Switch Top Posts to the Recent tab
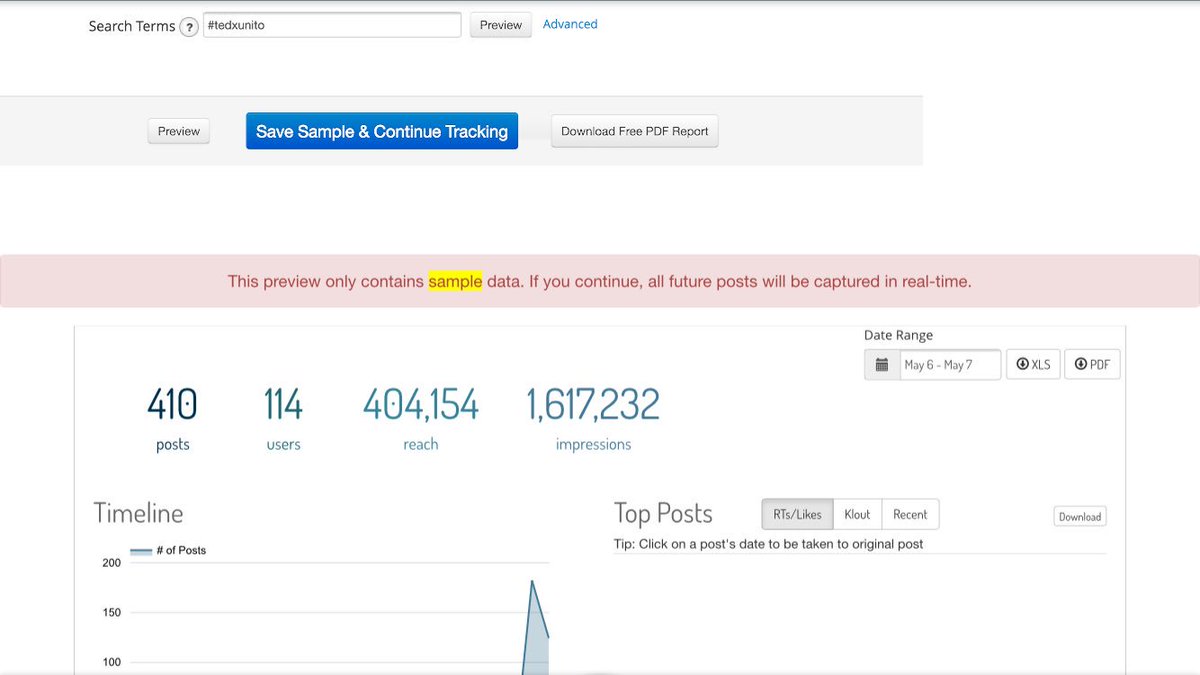1200x675 pixels. (x=910, y=514)
